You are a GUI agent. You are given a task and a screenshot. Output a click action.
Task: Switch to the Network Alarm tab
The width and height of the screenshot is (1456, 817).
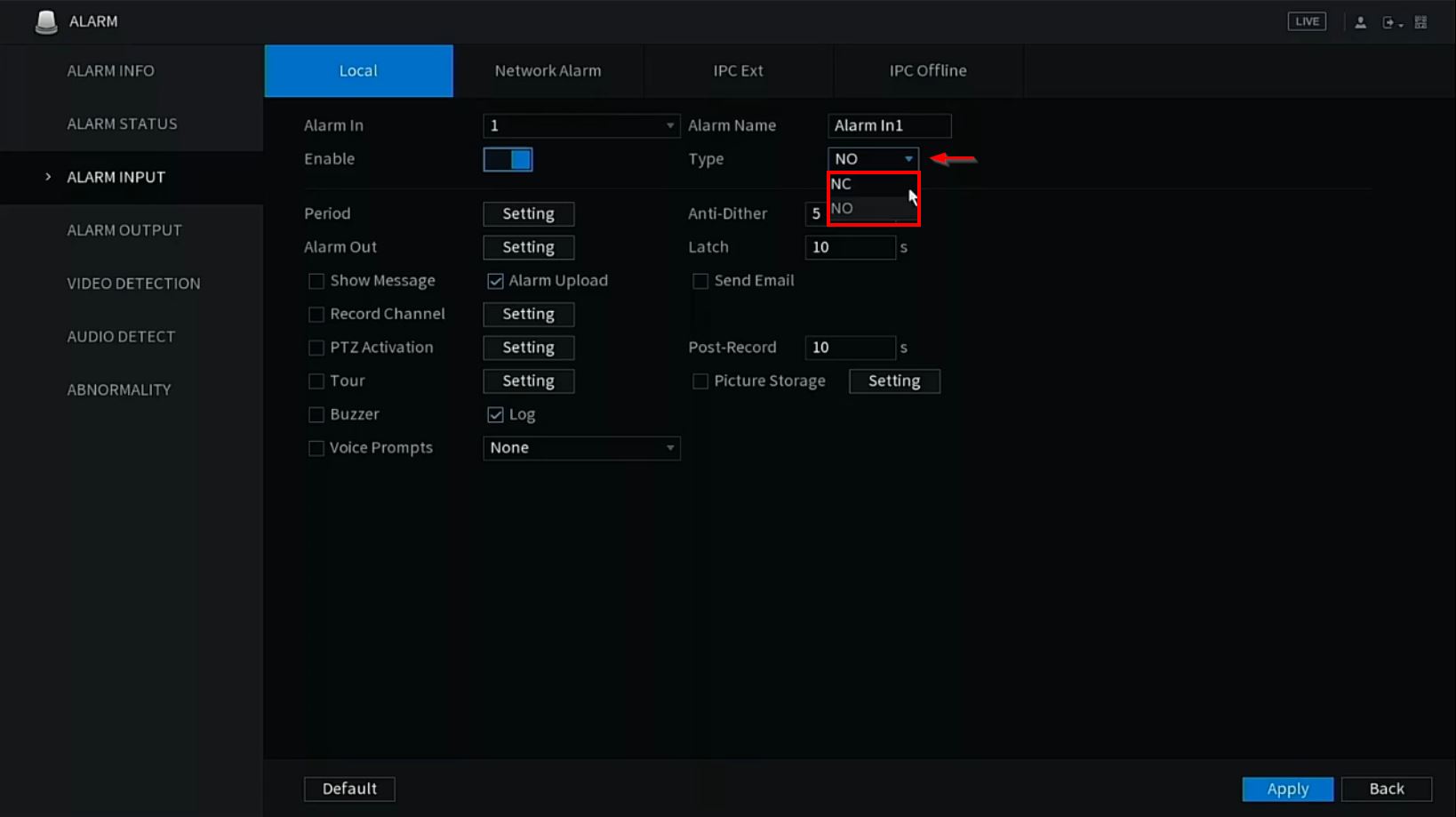[548, 71]
